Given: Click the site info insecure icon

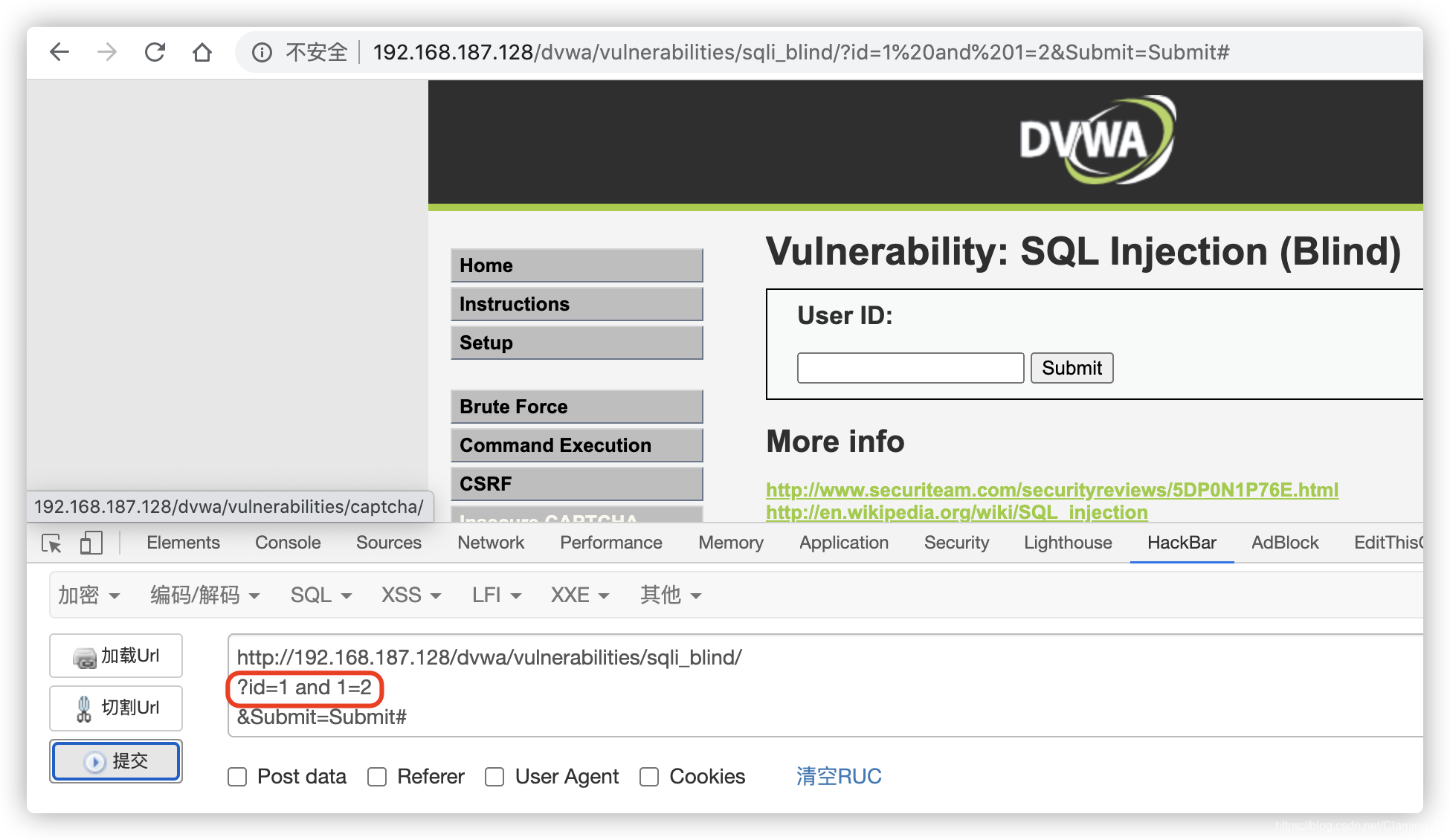Looking at the screenshot, I should (x=262, y=52).
